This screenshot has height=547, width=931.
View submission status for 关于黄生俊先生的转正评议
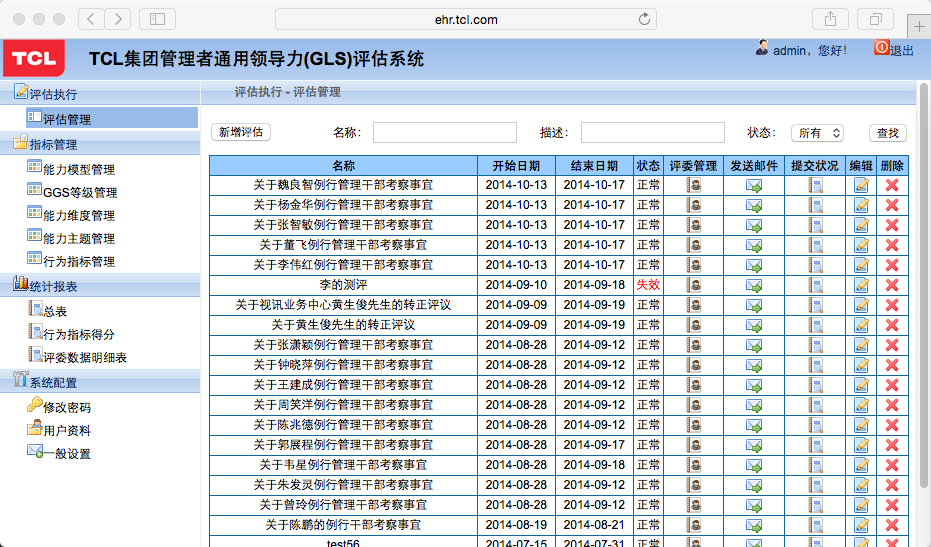coord(815,325)
